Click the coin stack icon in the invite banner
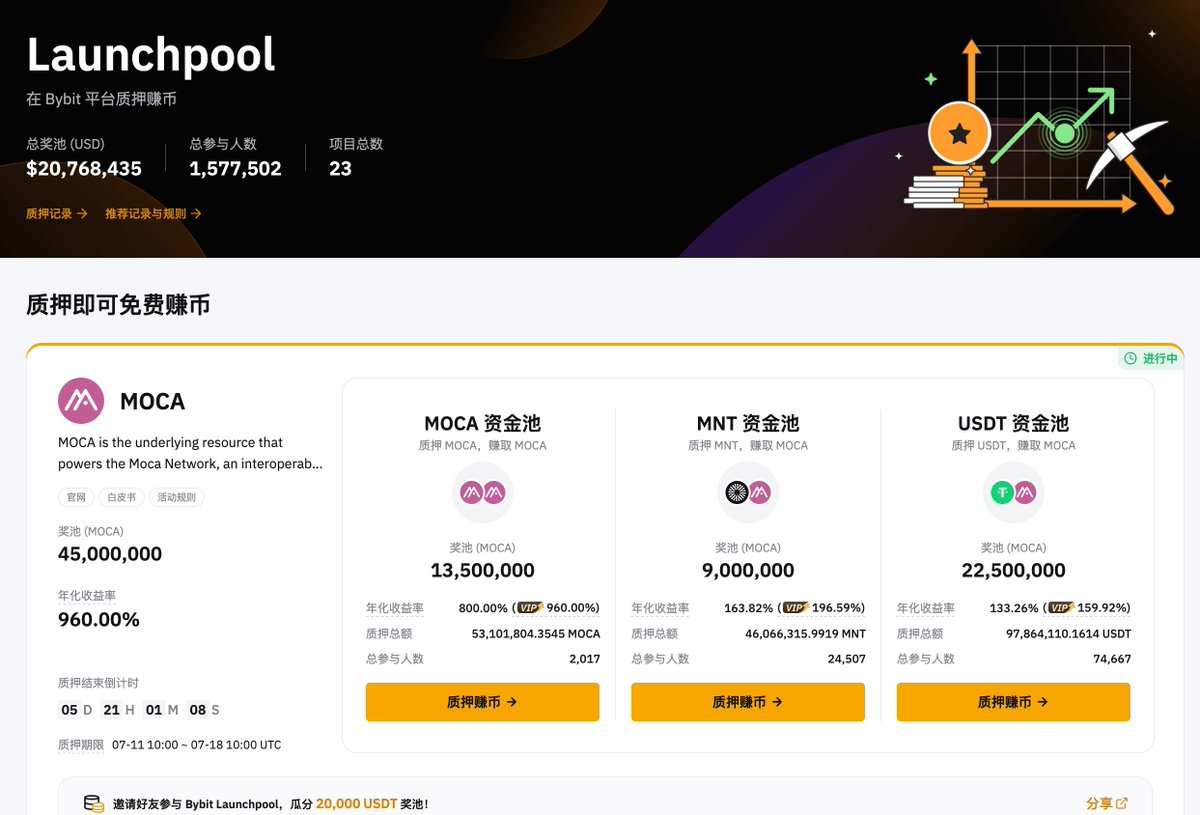The width and height of the screenshot is (1200, 815). click(92, 803)
